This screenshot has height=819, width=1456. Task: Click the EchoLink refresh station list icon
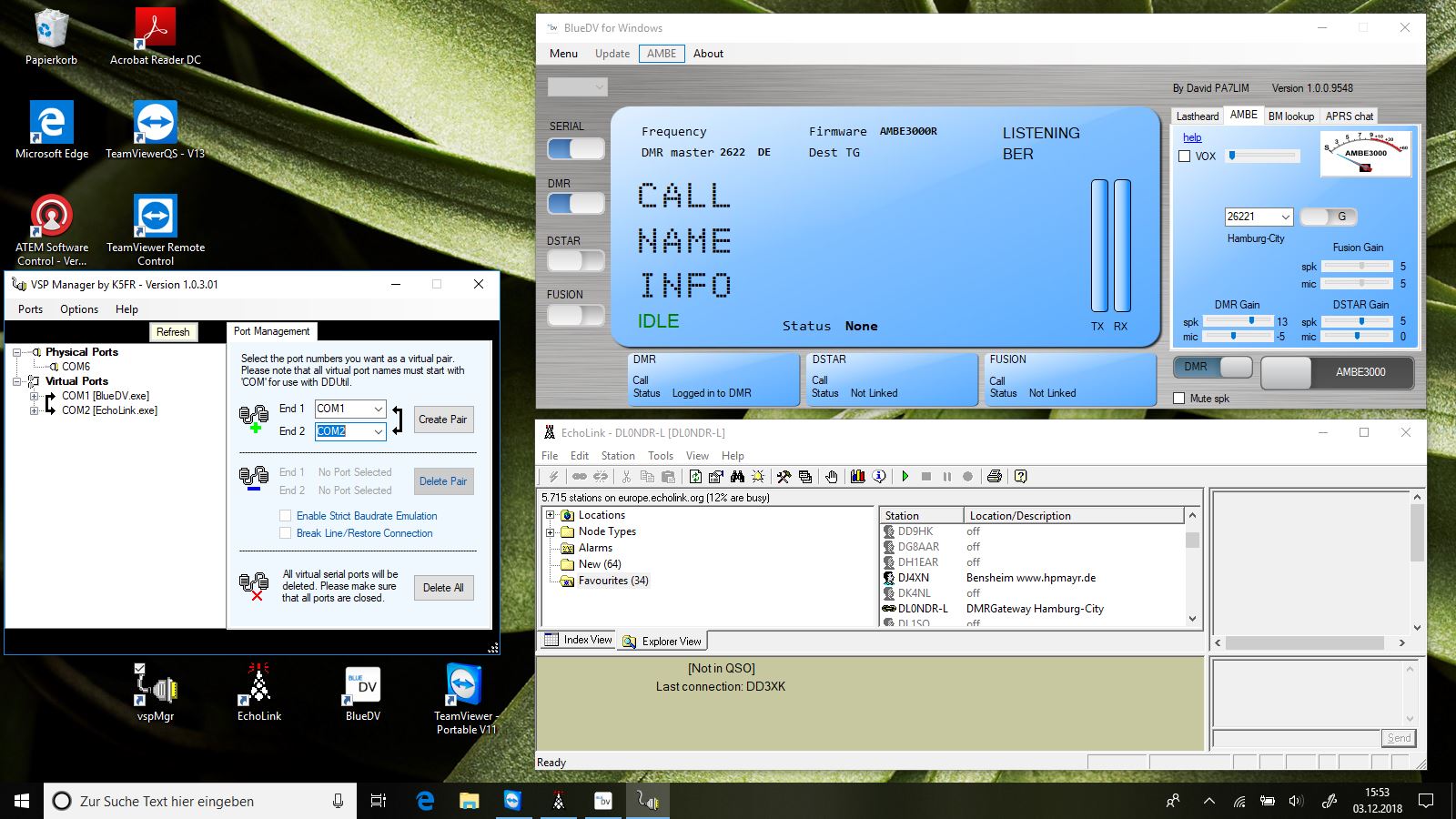pyautogui.click(x=695, y=476)
